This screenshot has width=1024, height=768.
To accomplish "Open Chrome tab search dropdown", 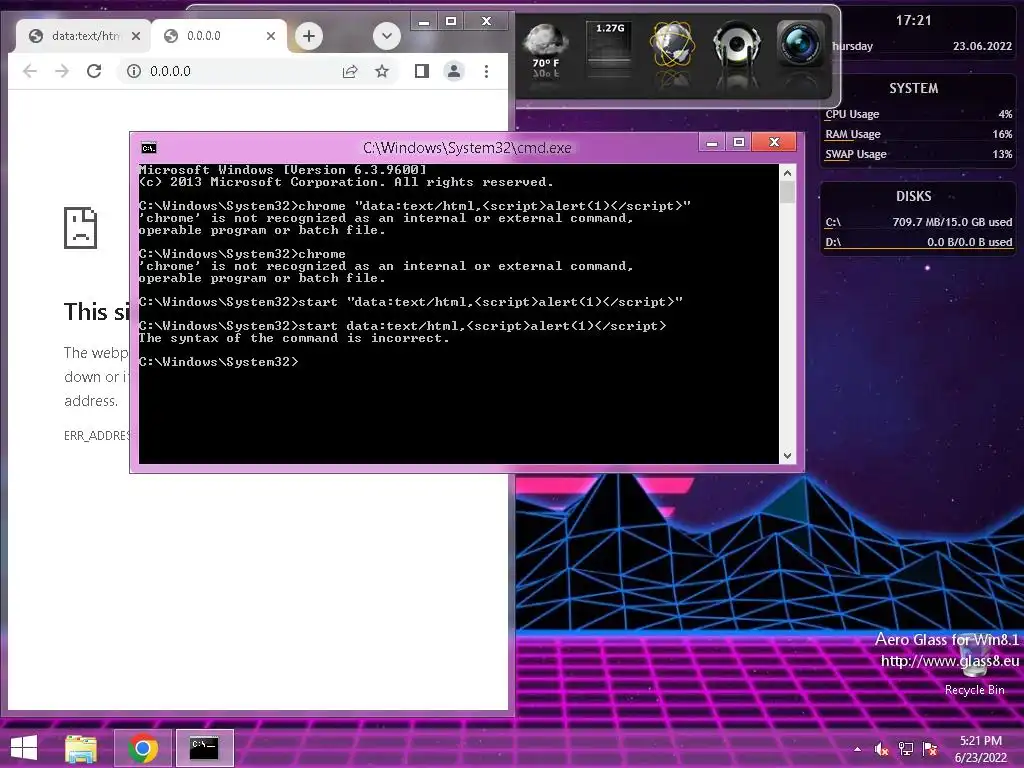I will point(387,36).
